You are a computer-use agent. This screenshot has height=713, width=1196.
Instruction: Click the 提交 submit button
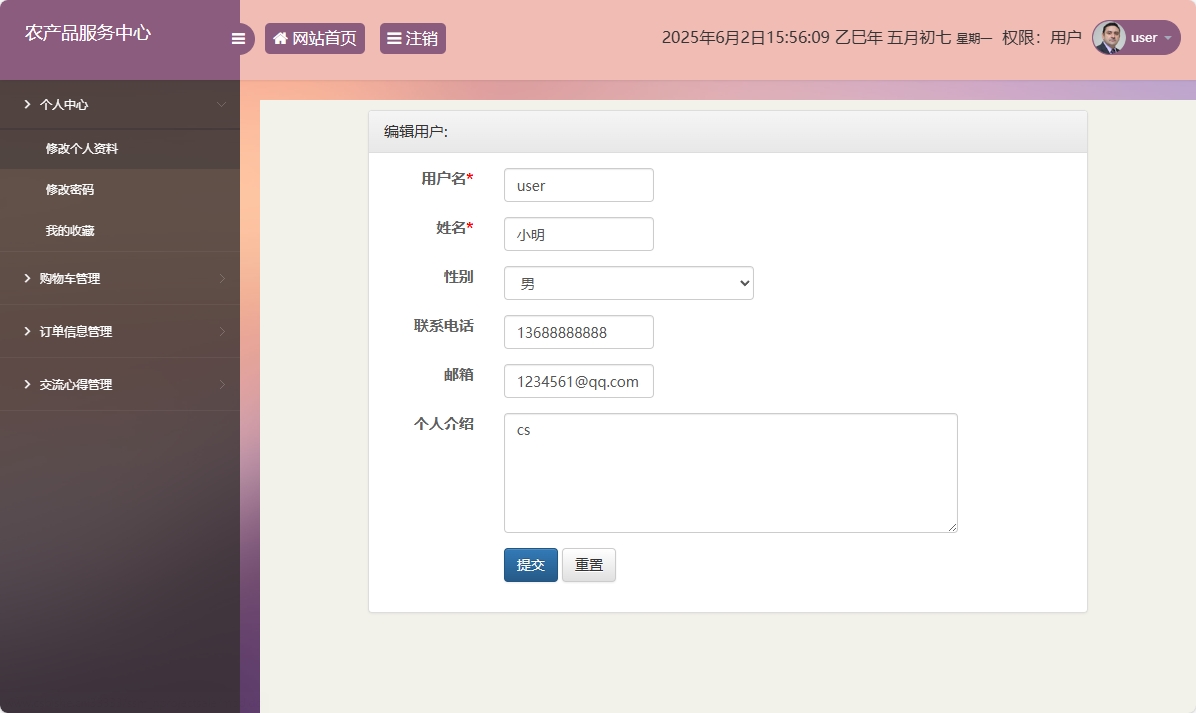[530, 565]
